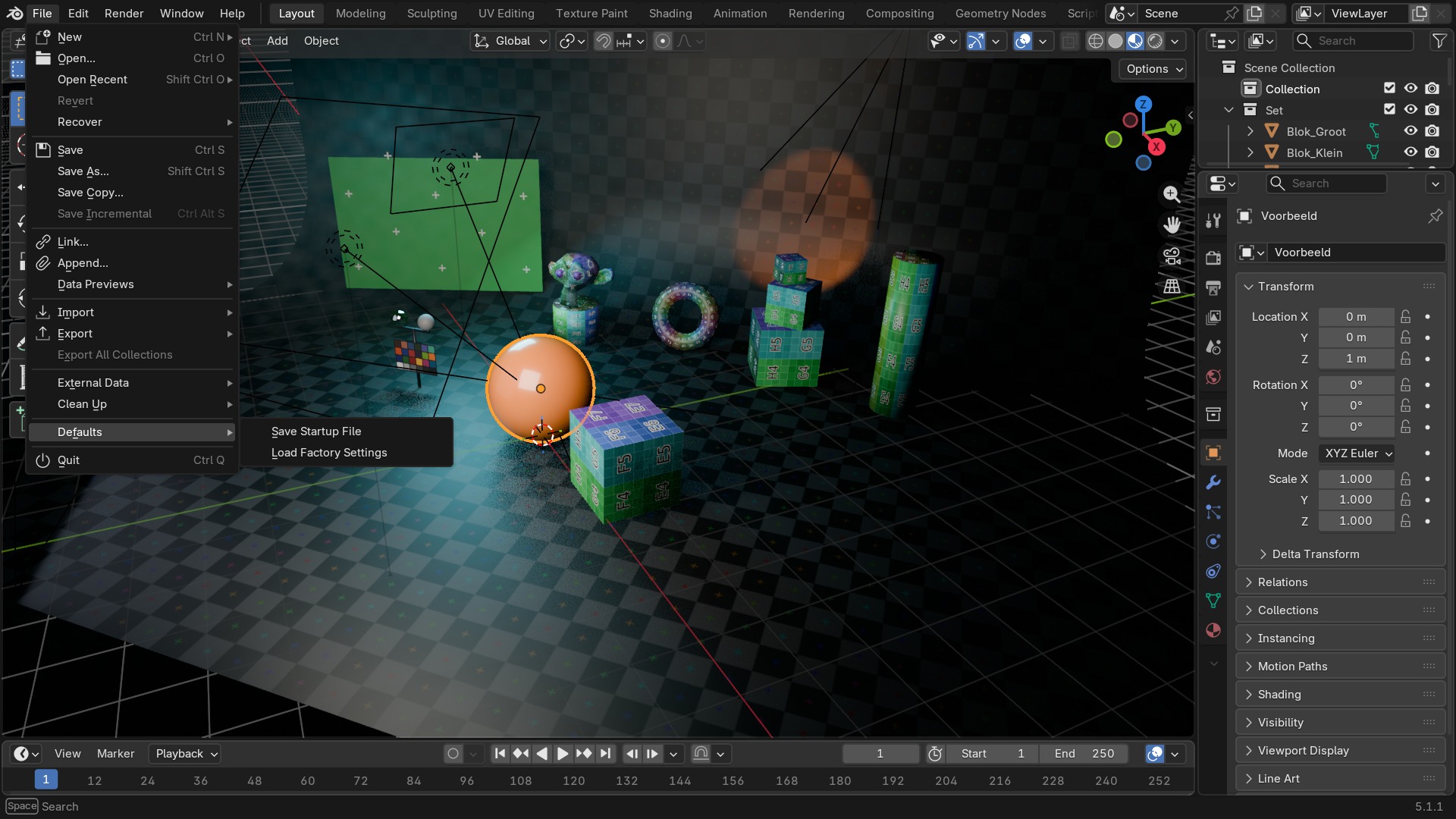Image resolution: width=1456 pixels, height=819 pixels.
Task: Toggle camera view icon in viewport
Action: pyautogui.click(x=1172, y=256)
